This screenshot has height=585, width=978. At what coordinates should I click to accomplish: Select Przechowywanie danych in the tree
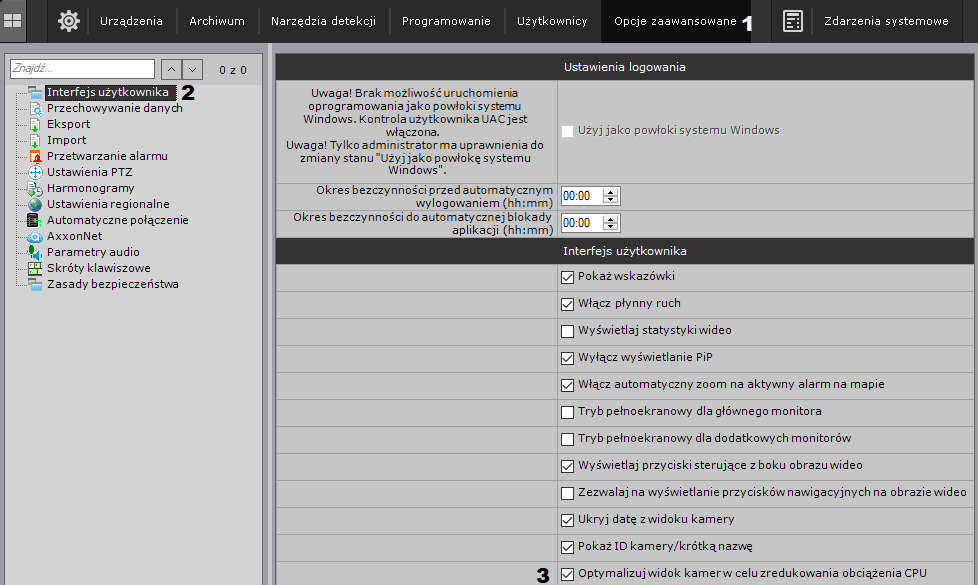[x=115, y=109]
